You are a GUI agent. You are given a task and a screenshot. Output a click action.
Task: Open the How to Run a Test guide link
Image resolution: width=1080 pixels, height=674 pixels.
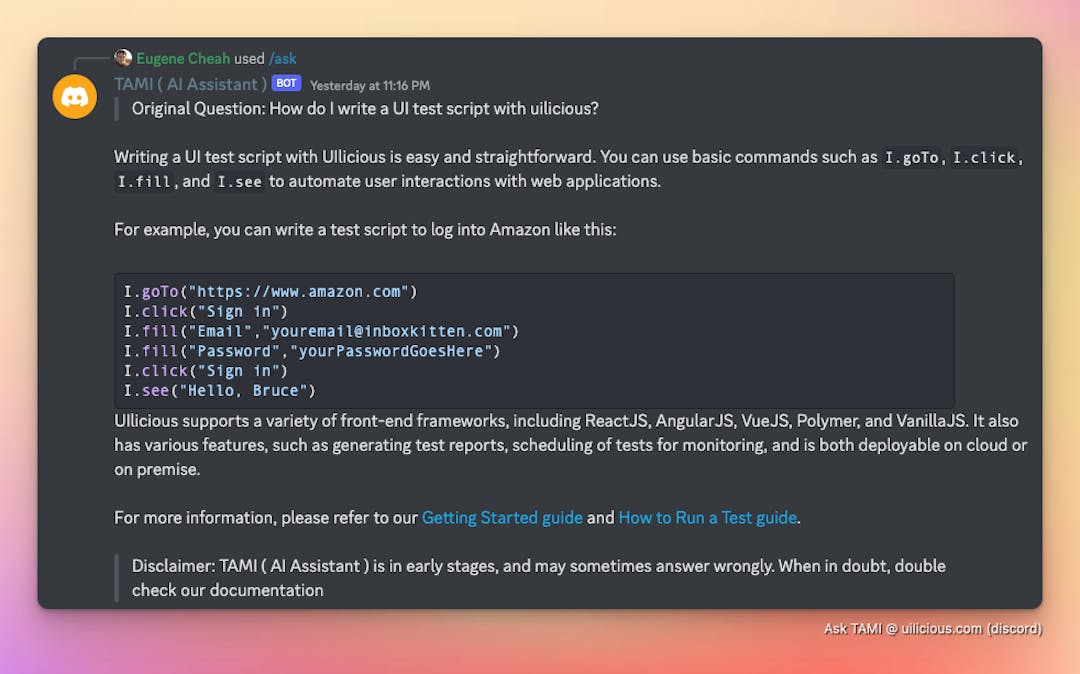coord(708,517)
